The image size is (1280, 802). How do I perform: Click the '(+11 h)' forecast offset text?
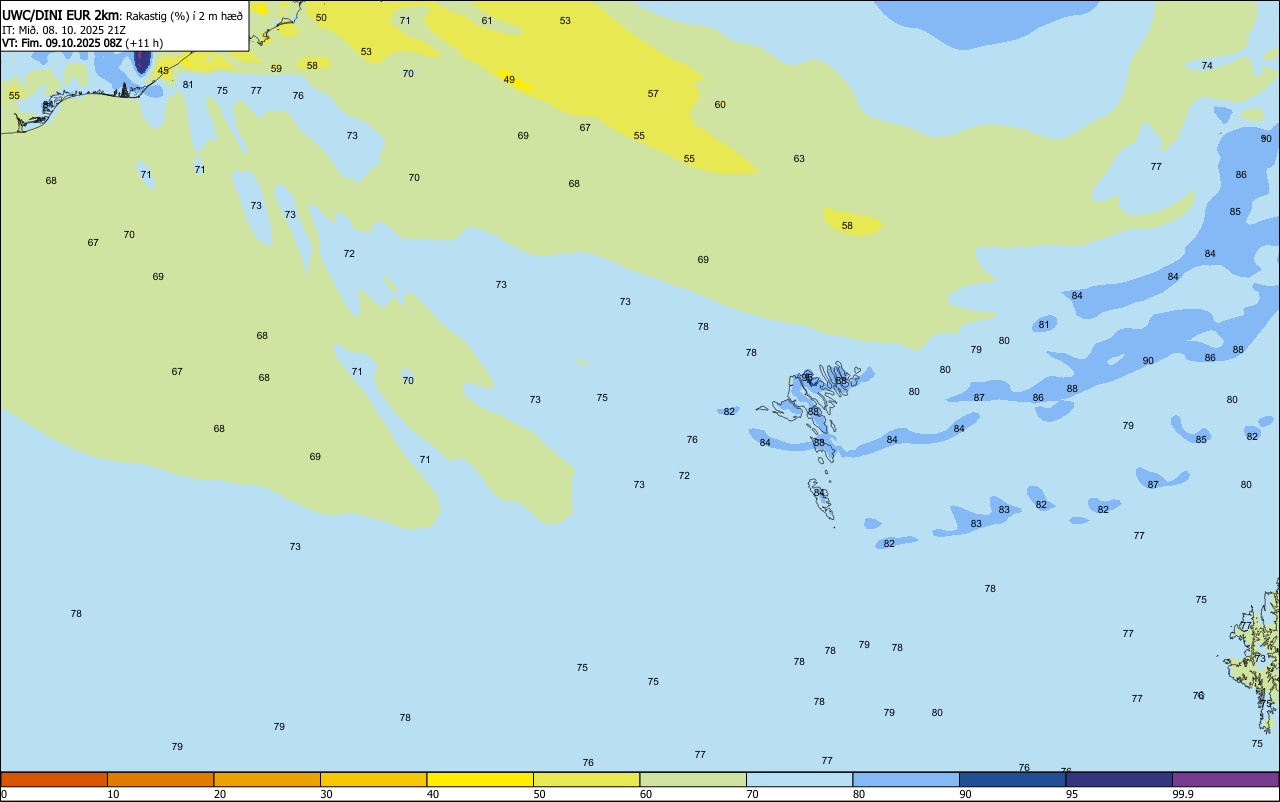[144, 43]
